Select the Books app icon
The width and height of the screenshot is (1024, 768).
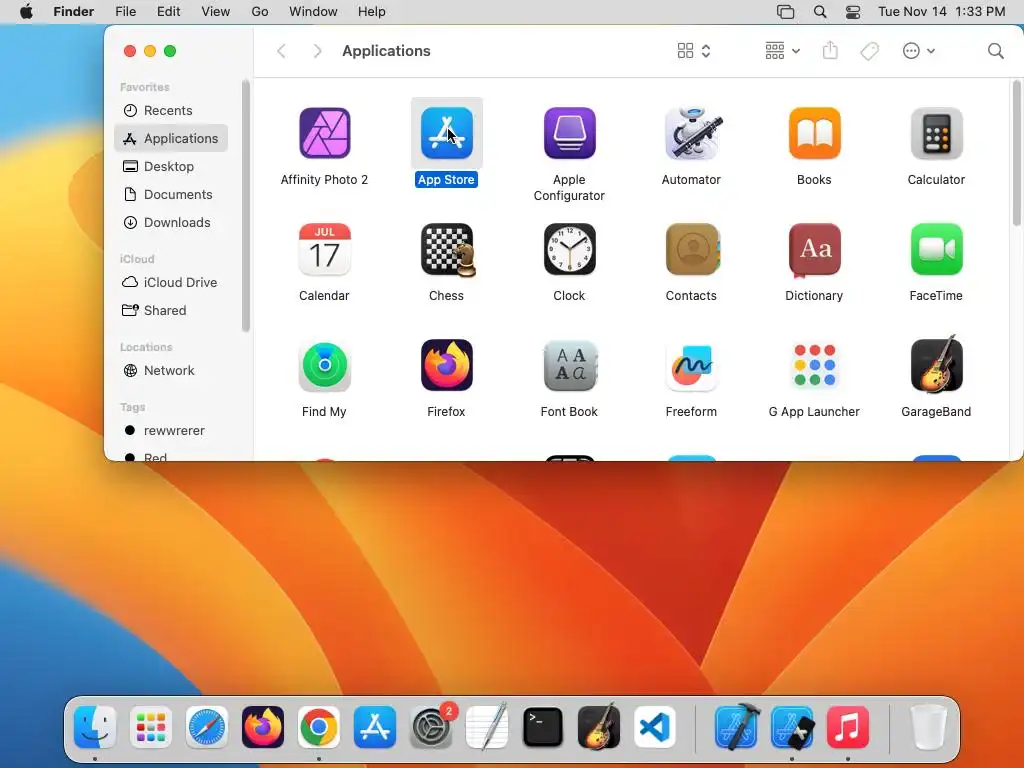(x=814, y=133)
